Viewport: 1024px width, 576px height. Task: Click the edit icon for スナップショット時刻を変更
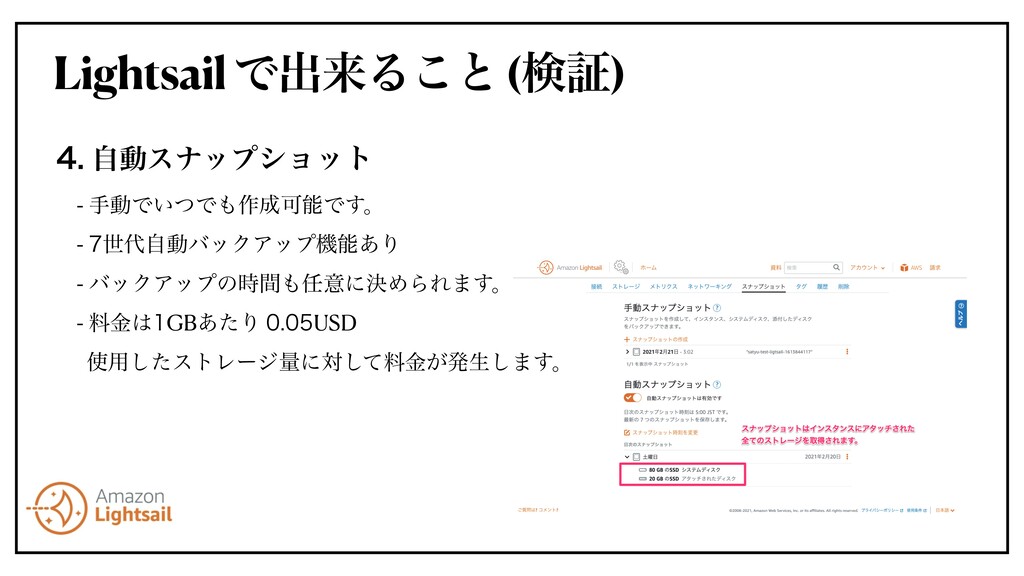pos(627,432)
